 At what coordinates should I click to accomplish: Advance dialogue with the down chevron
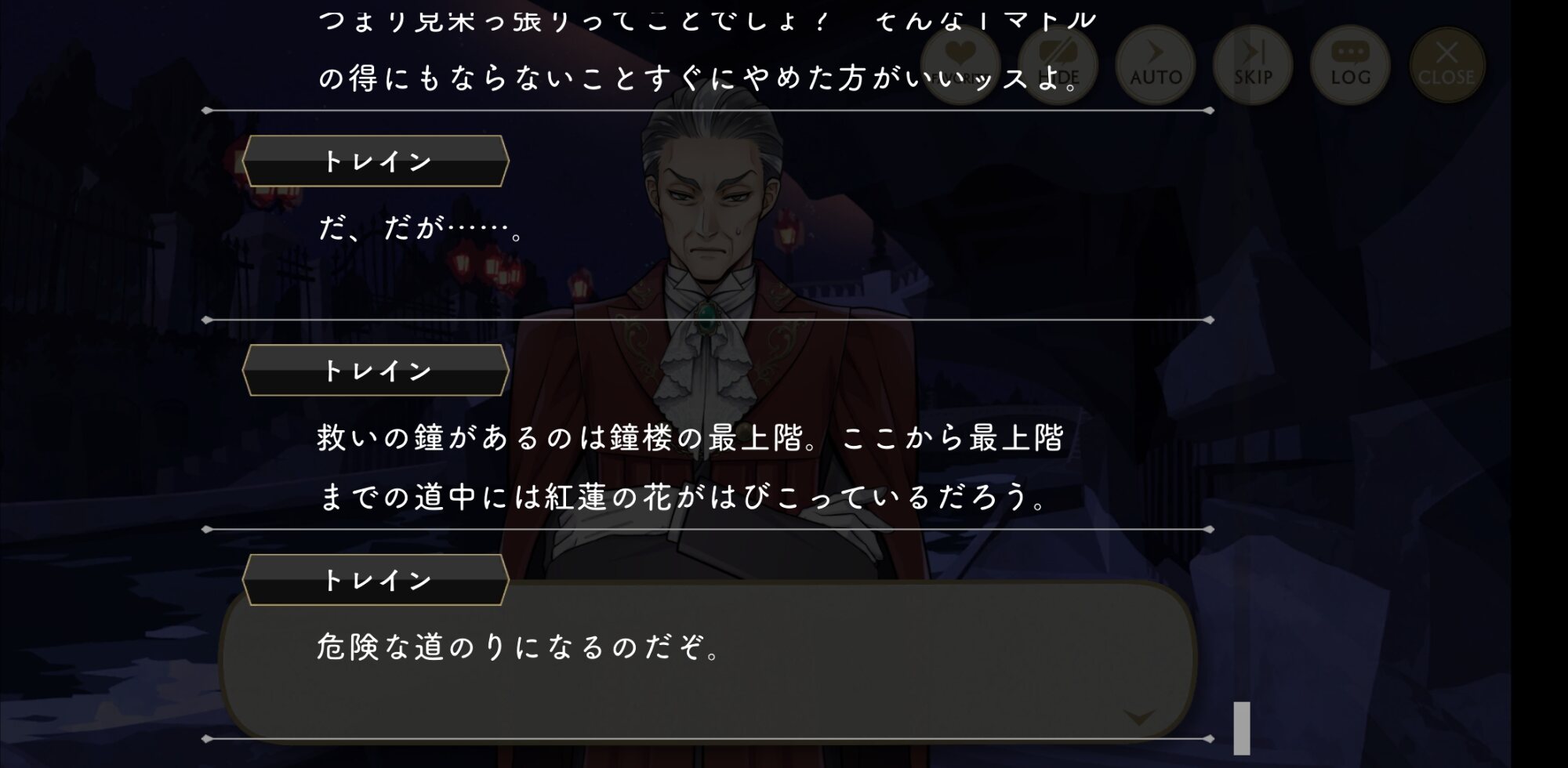point(1139,717)
